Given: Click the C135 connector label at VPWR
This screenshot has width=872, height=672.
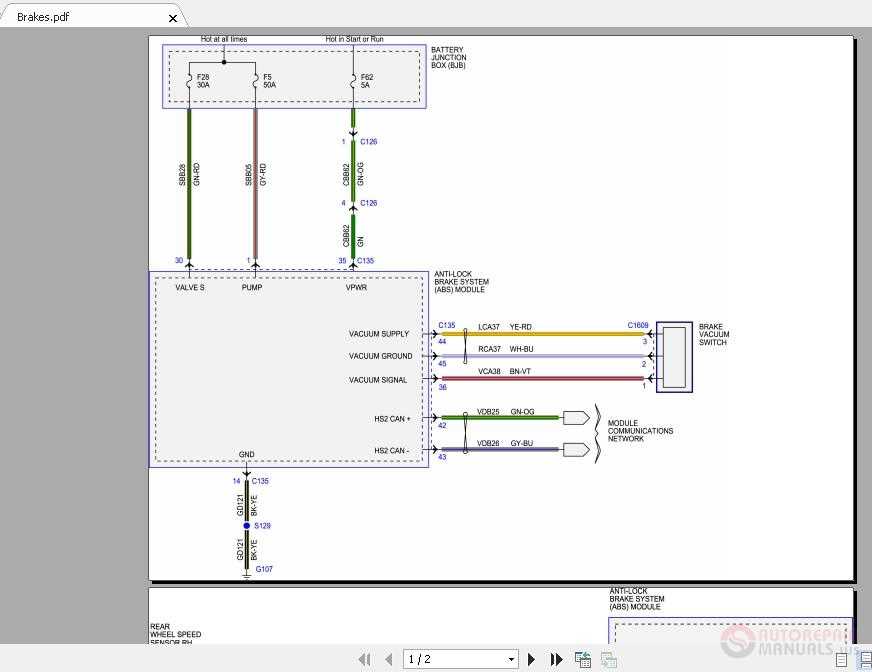Looking at the screenshot, I should [365, 260].
